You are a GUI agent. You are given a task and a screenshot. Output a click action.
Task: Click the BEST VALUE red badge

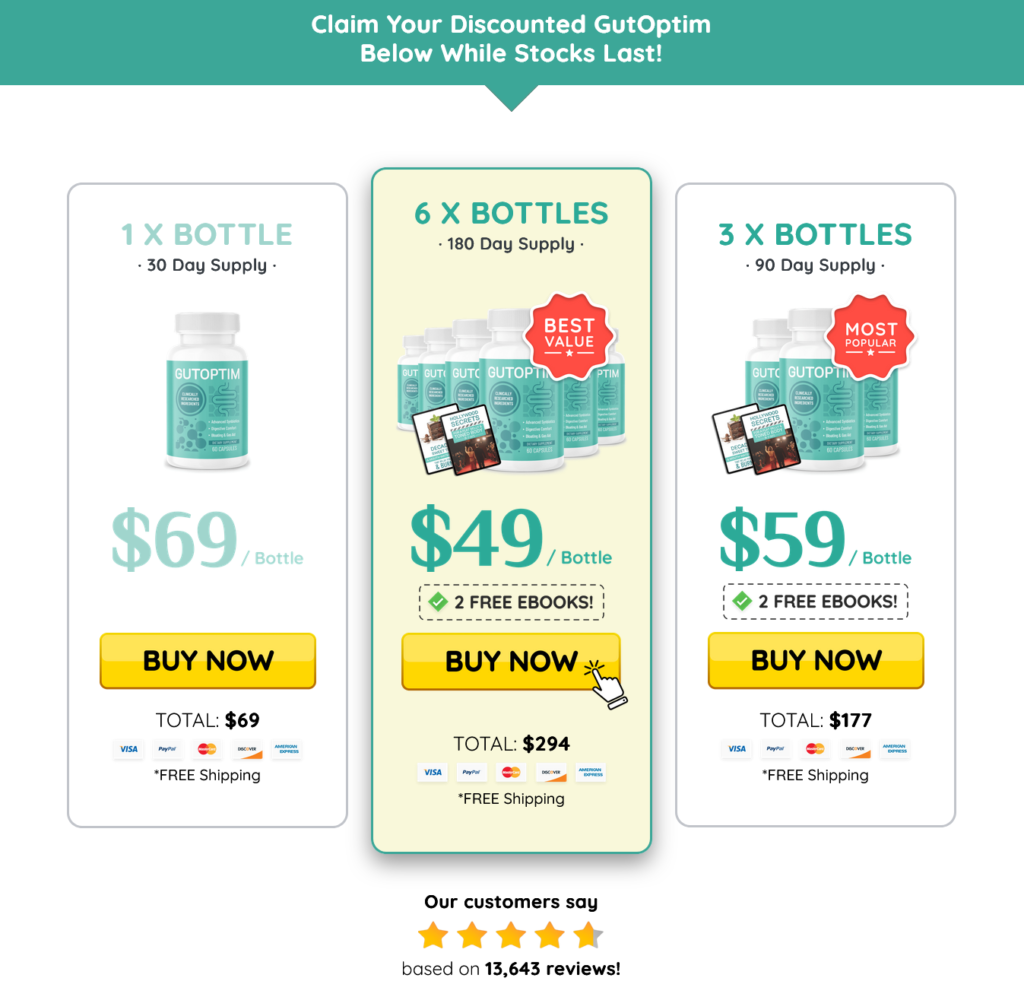click(x=569, y=336)
